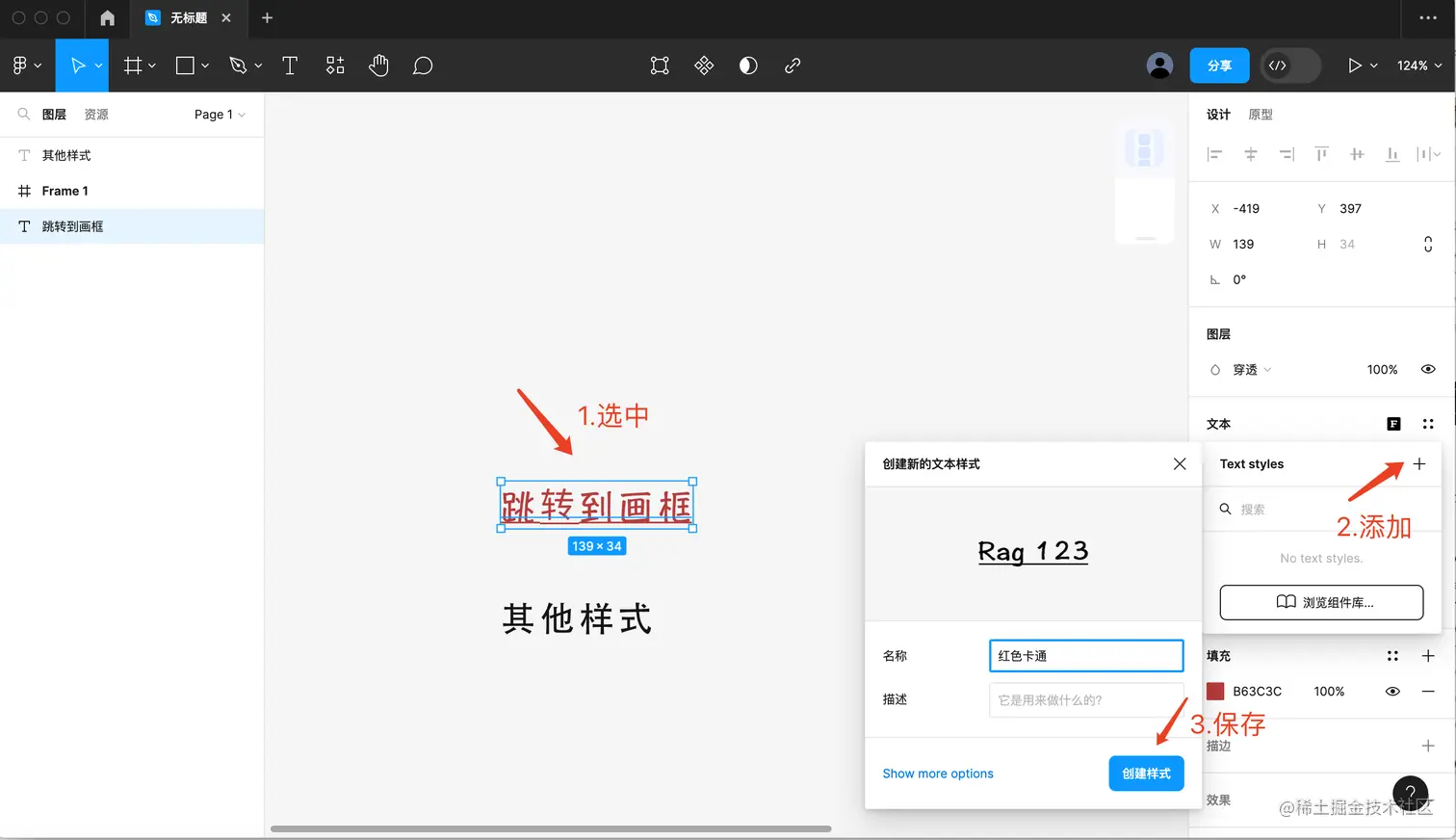Click Show more options link

pos(938,774)
